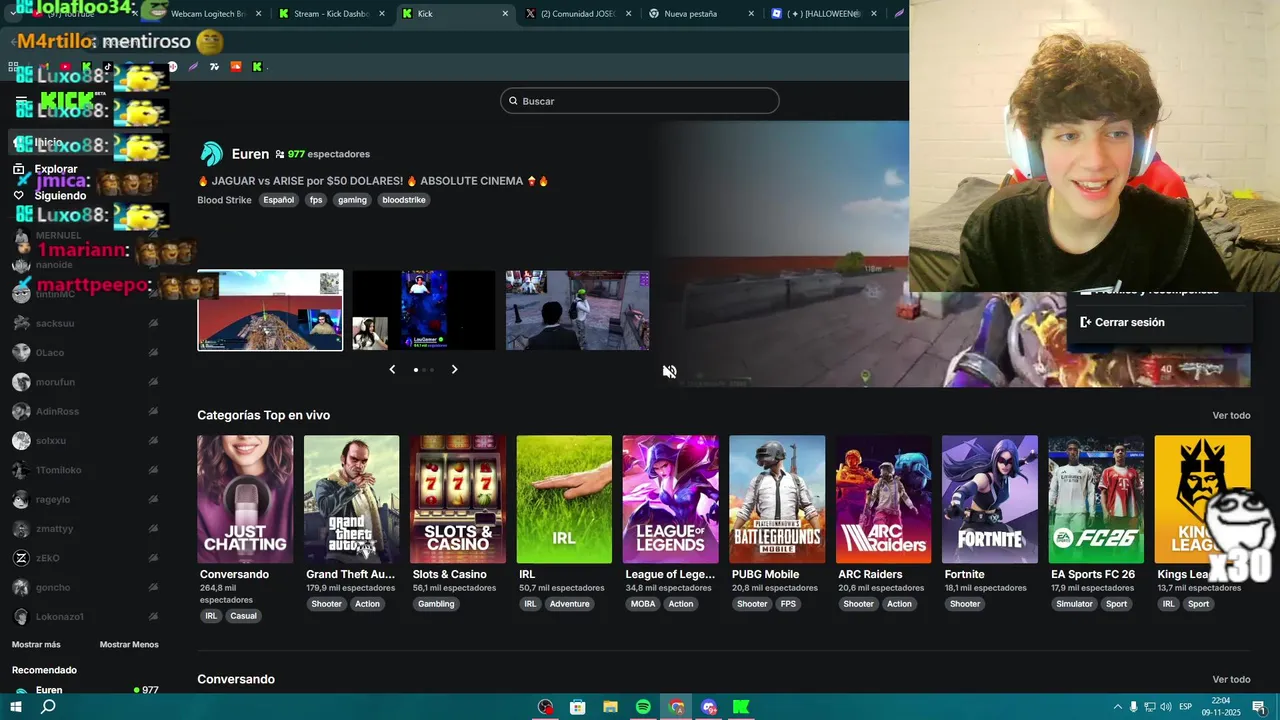The height and width of the screenshot is (720, 1280).
Task: Open the PUBG Mobile category card
Action: (777, 499)
